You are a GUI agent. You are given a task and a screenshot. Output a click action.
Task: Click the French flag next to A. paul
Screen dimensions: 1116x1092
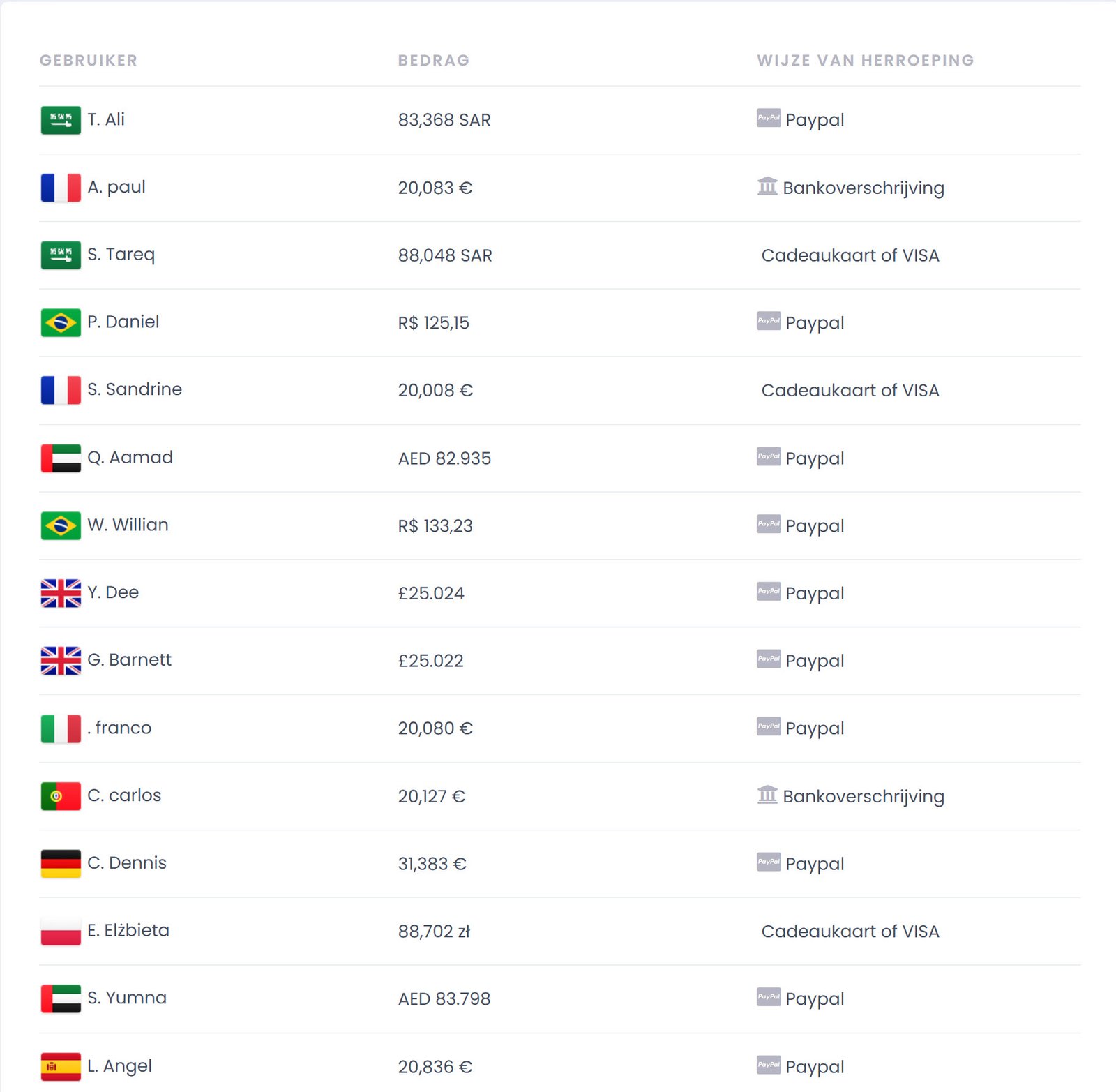pyautogui.click(x=61, y=188)
